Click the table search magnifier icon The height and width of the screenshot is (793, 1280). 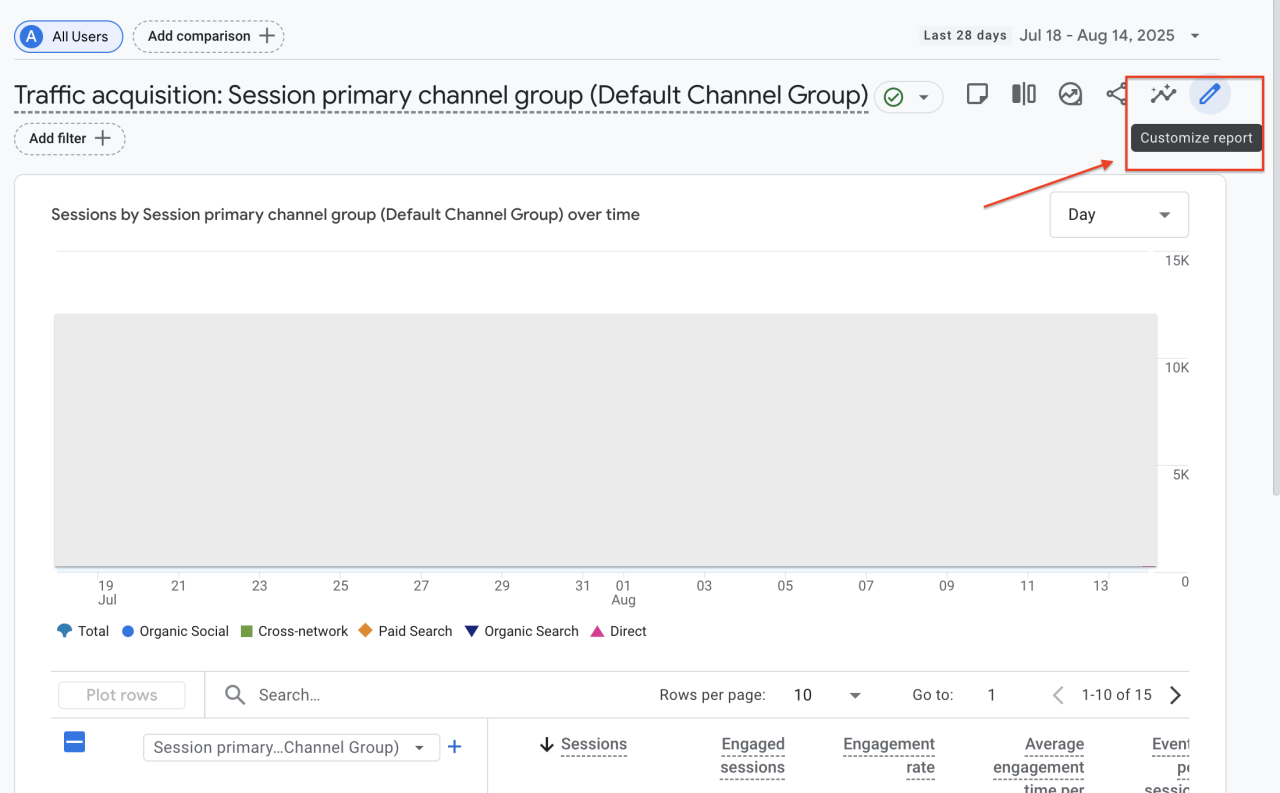[x=235, y=695]
